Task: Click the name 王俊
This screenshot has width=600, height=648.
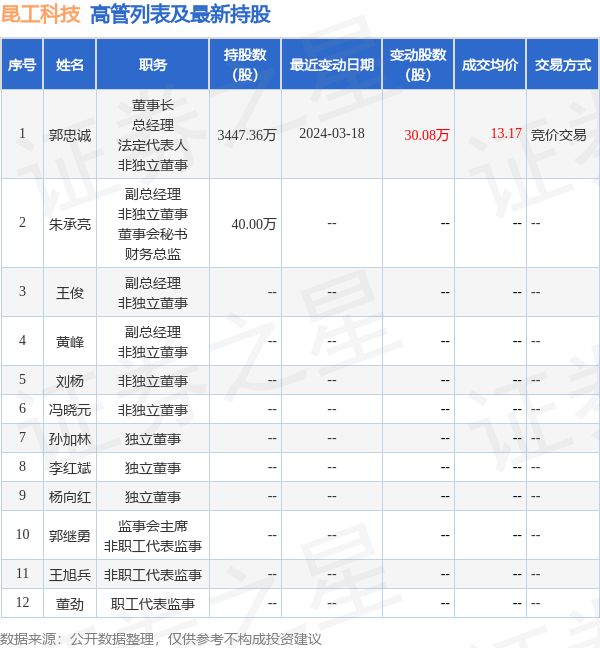Action: 70,293
